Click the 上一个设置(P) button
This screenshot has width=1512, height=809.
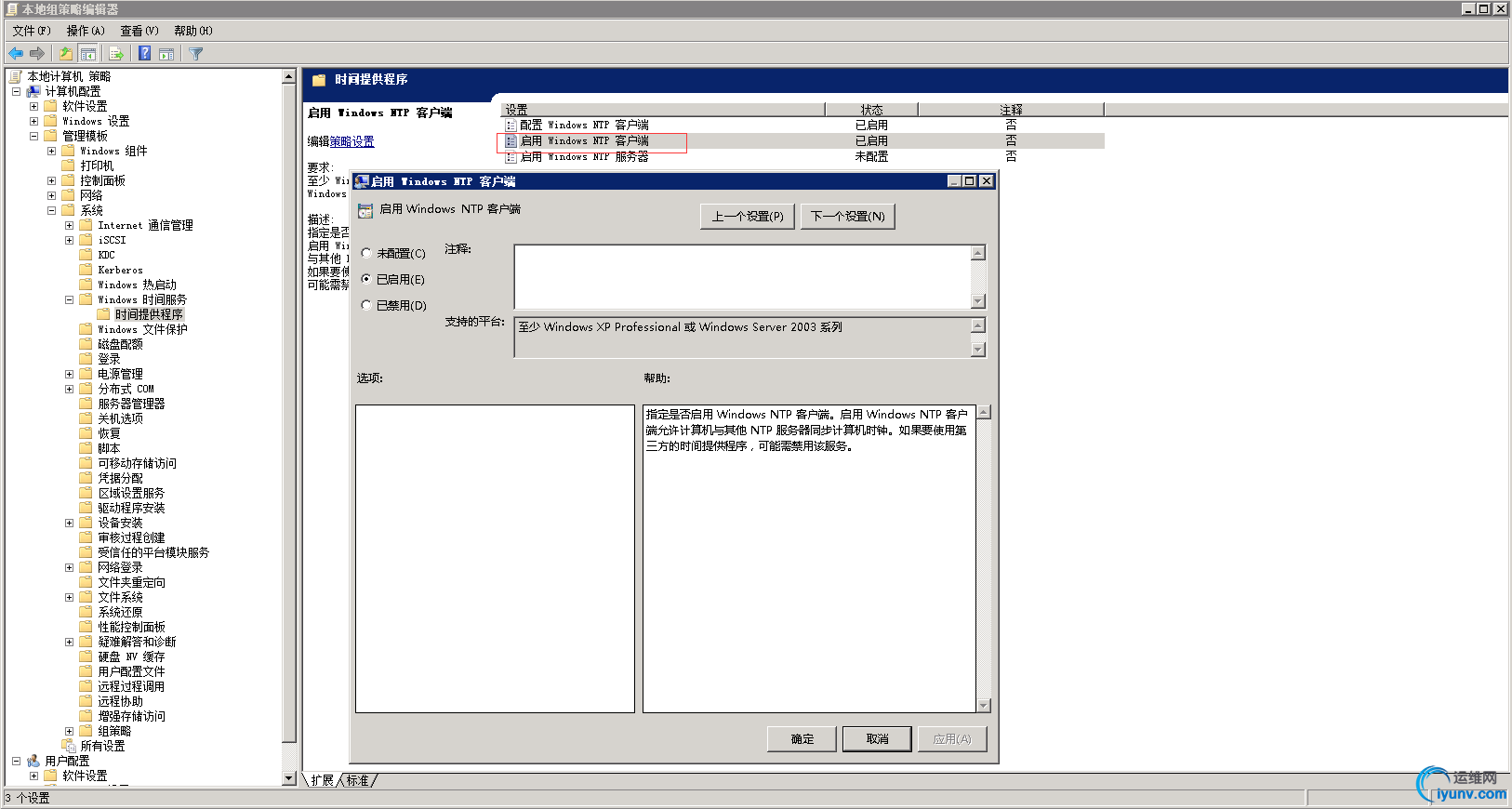pyautogui.click(x=748, y=217)
